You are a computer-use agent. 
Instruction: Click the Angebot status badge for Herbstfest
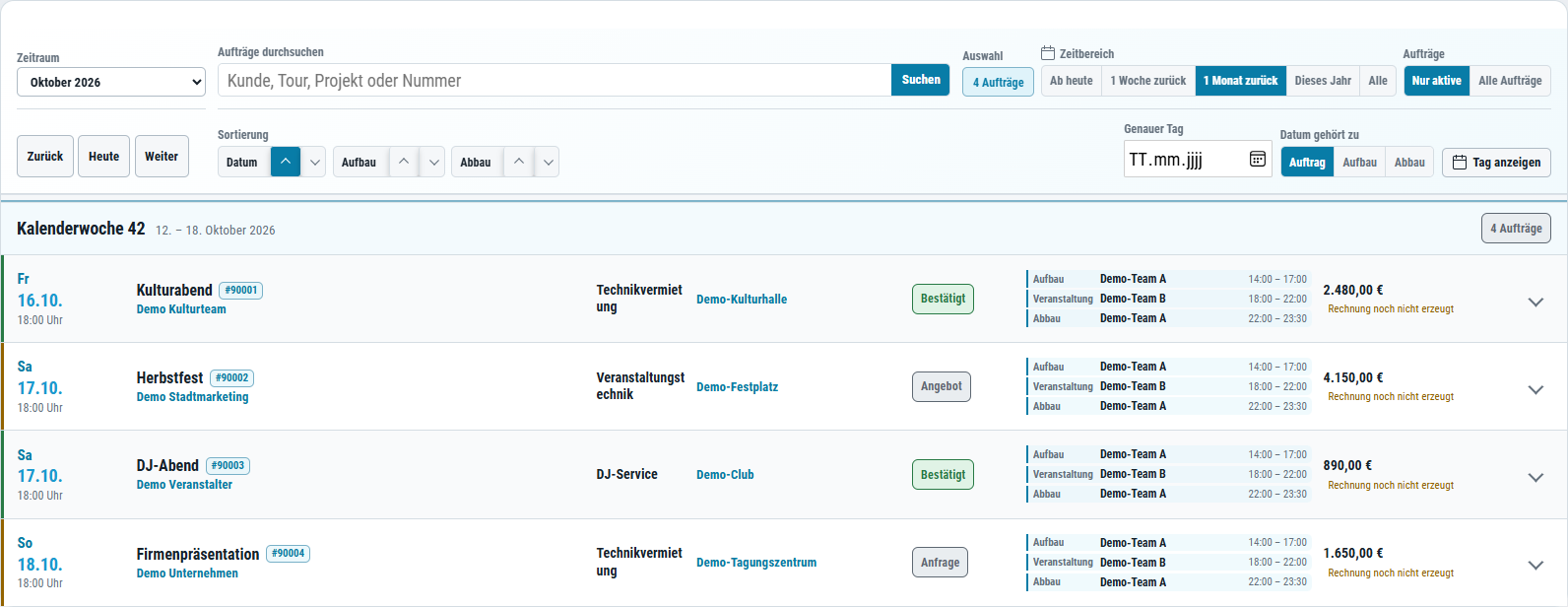pos(942,387)
